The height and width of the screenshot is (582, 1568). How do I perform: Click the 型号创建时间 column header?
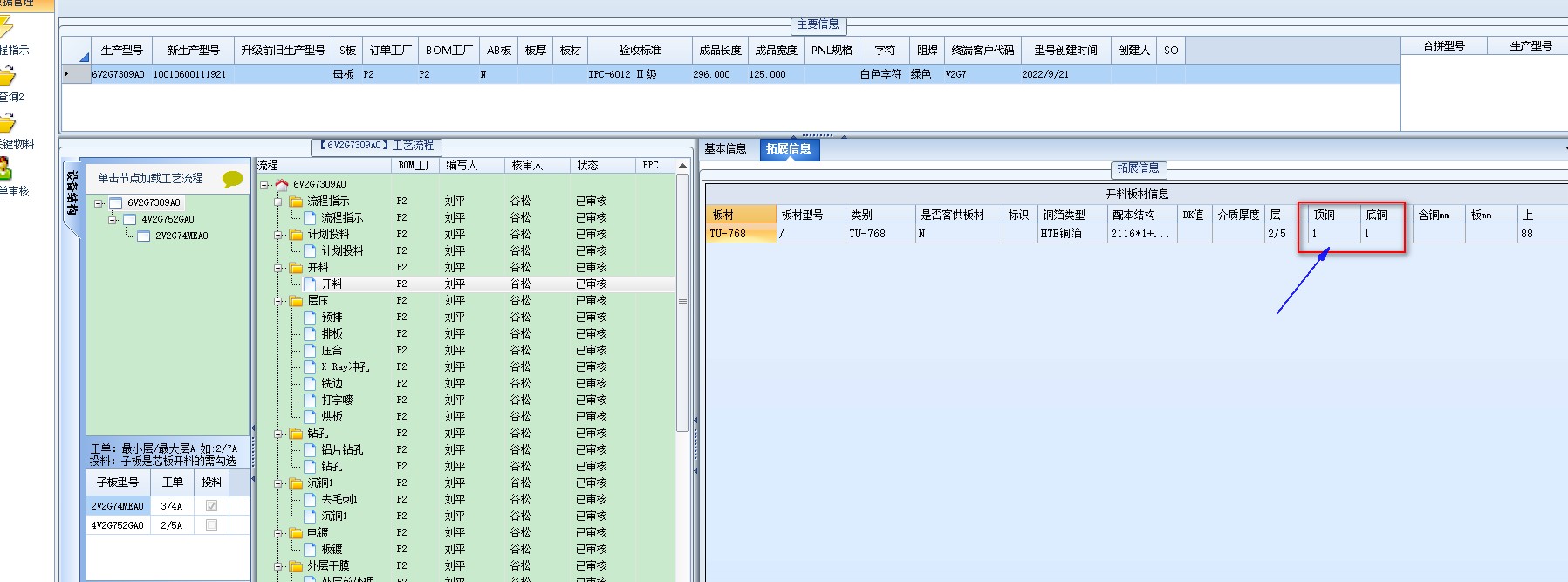(x=1065, y=51)
